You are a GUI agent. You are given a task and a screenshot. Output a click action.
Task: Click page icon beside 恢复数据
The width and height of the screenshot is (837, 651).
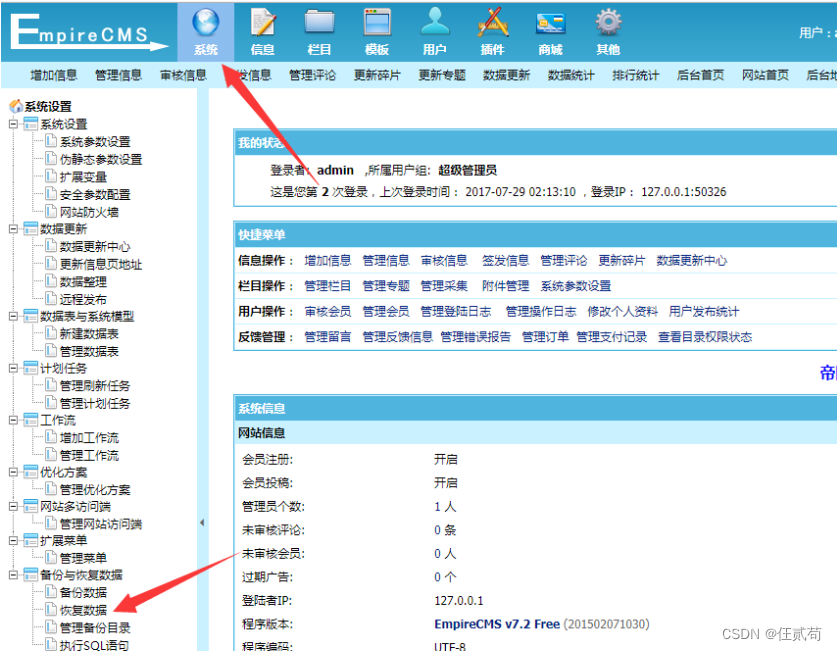click(51, 609)
